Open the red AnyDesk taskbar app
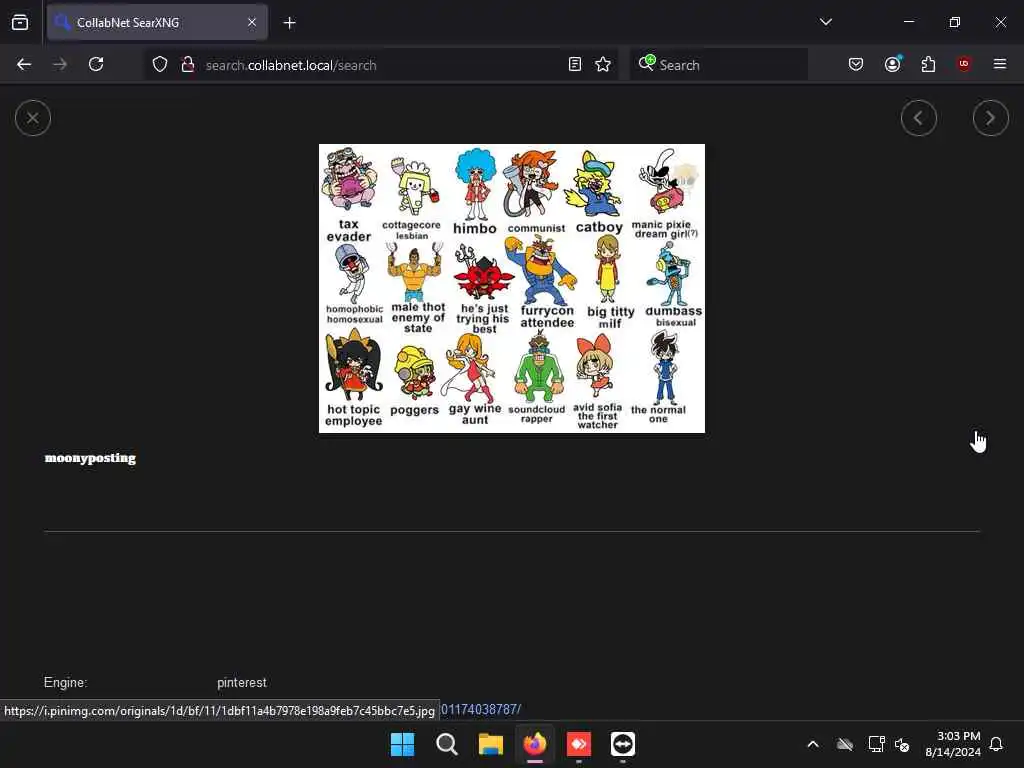This screenshot has height=768, width=1024. [579, 744]
